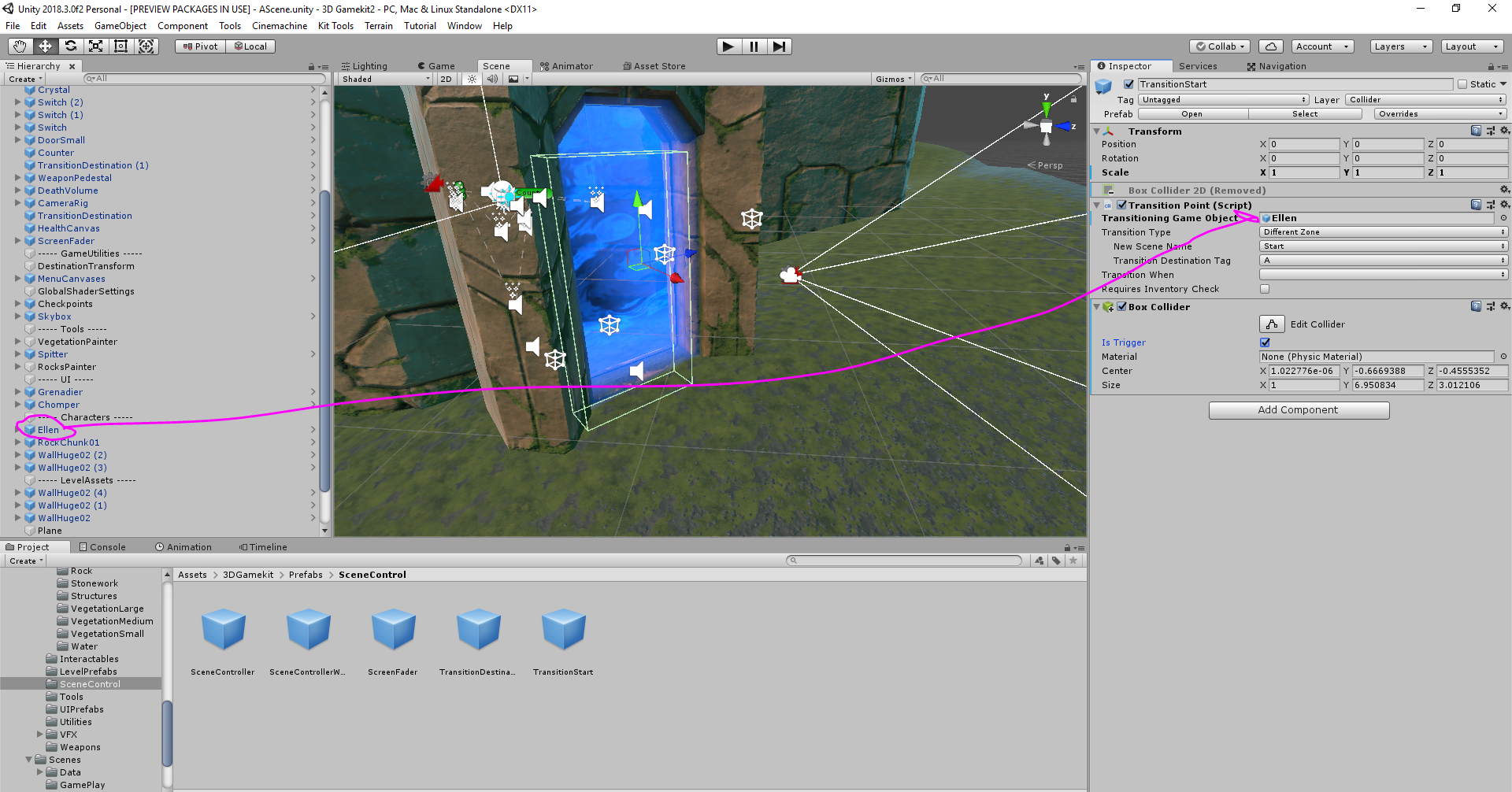The height and width of the screenshot is (792, 1512).
Task: Open the GameObject menu
Action: (x=120, y=26)
